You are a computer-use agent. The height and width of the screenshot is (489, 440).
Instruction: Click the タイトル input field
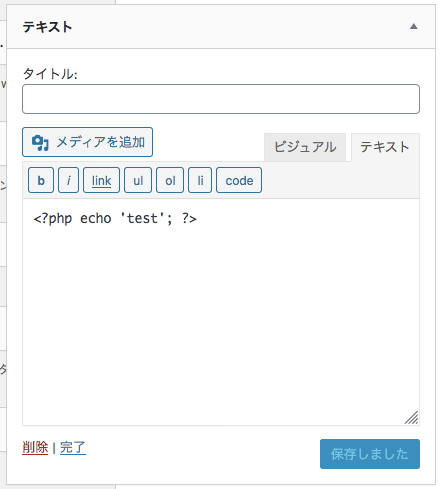[221, 99]
